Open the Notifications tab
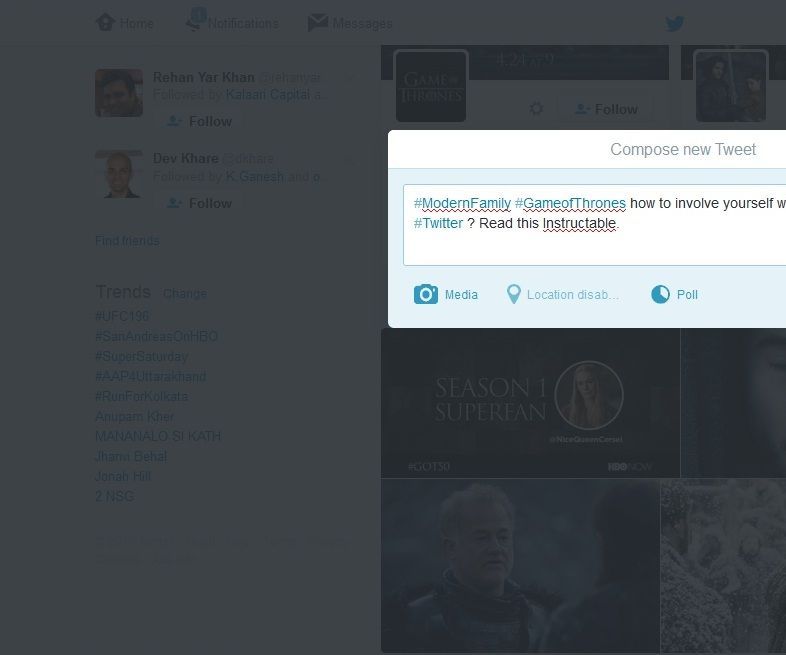Viewport: 786px width, 655px height. (x=232, y=22)
